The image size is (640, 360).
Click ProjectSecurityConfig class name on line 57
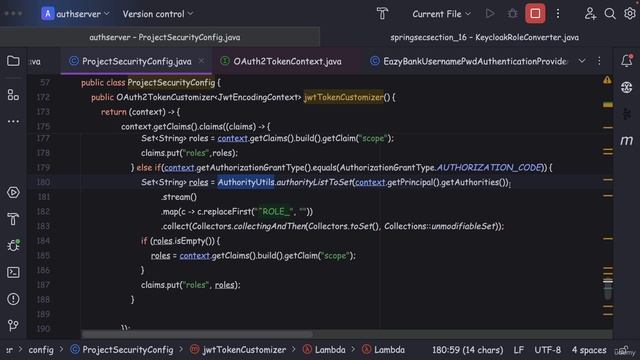coord(171,82)
